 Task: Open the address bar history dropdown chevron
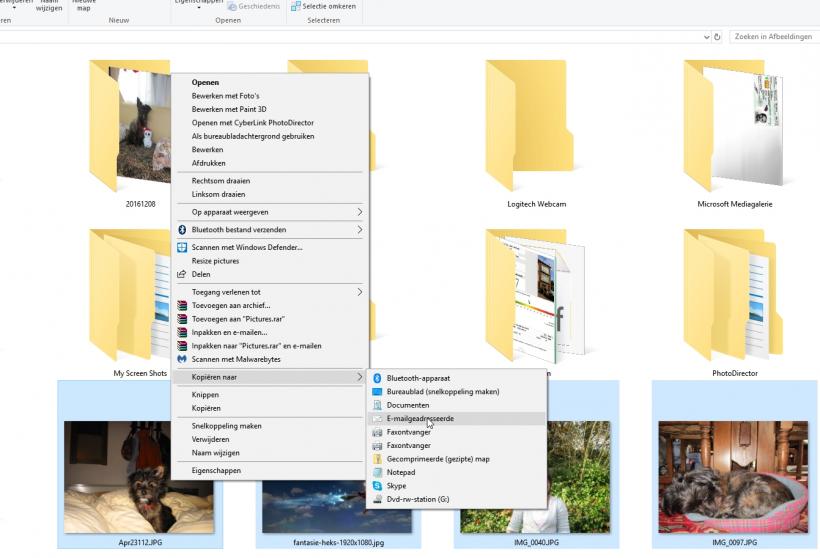(x=705, y=37)
